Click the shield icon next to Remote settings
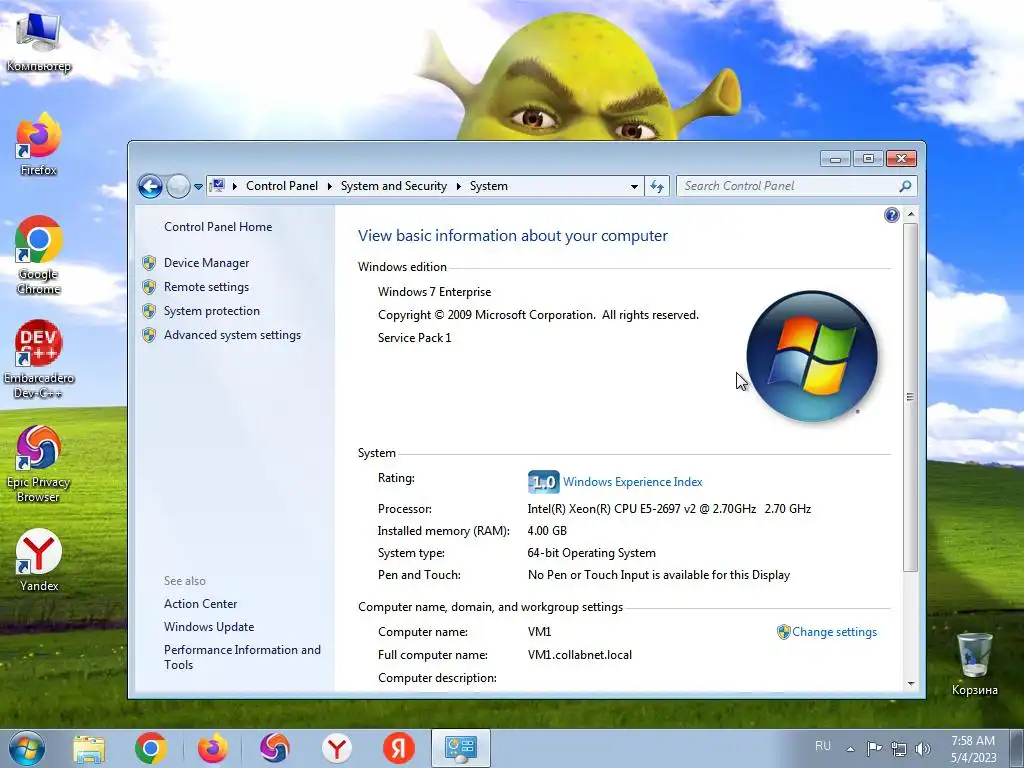This screenshot has width=1024, height=768. (149, 287)
